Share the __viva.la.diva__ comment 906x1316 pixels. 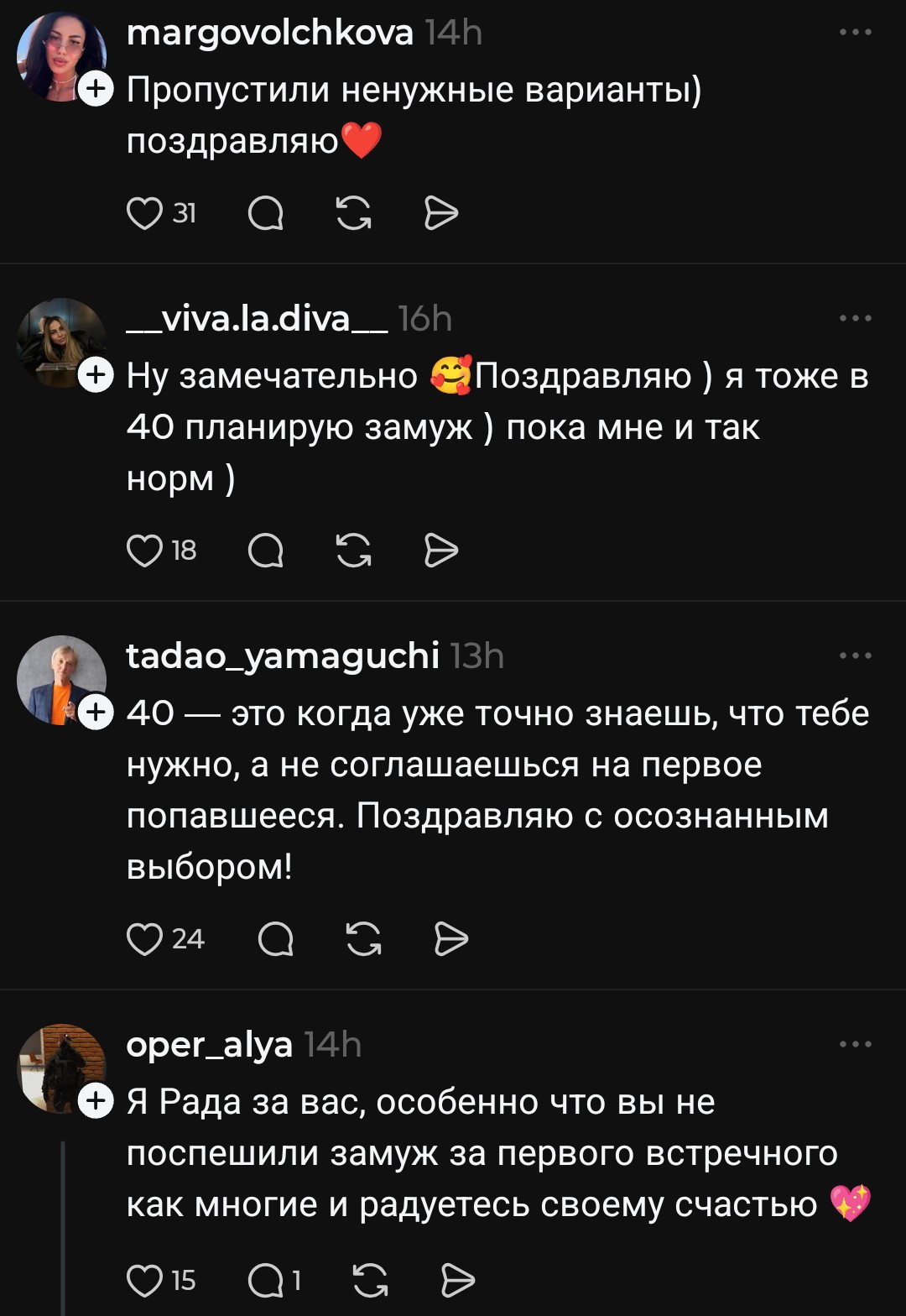(x=441, y=551)
